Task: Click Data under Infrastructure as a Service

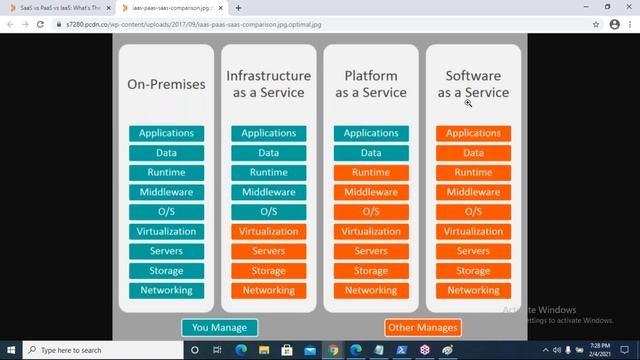Action: pos(269,153)
